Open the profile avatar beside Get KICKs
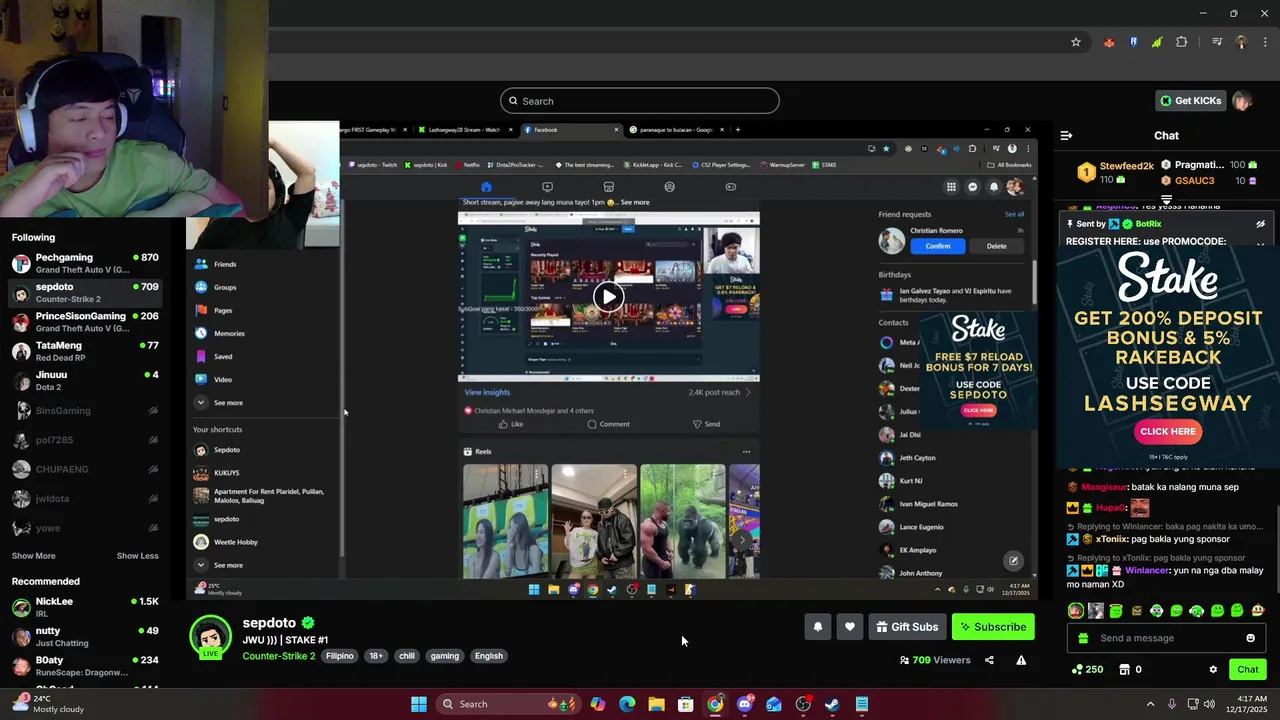 [1242, 101]
